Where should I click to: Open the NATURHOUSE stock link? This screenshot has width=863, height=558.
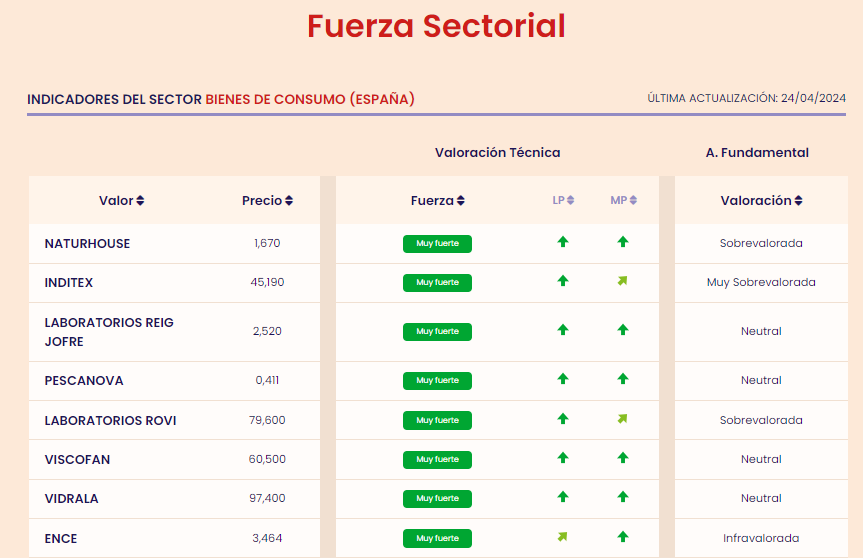(87, 244)
